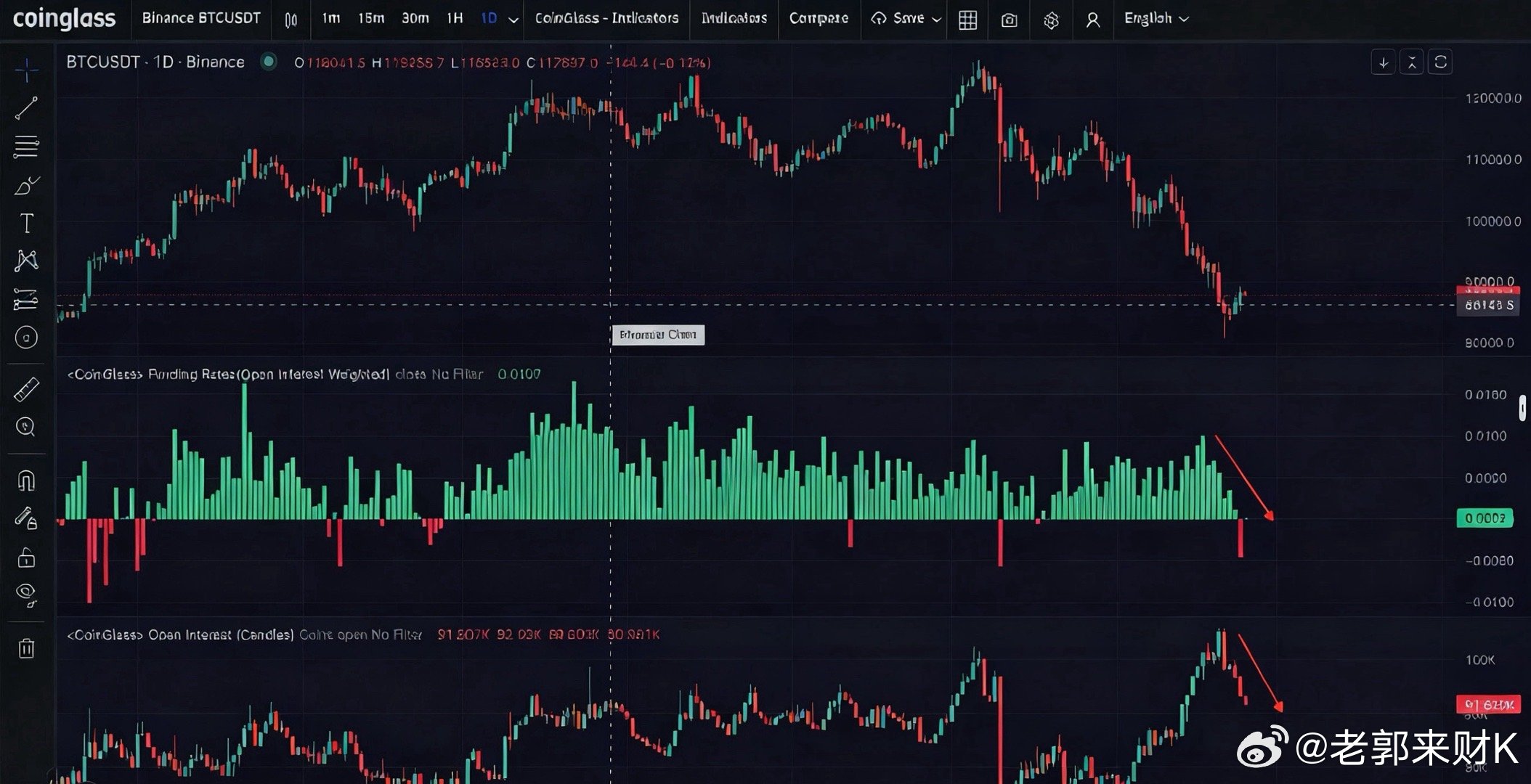Toggle lock all drawings padlock
1531x784 pixels.
[27, 558]
